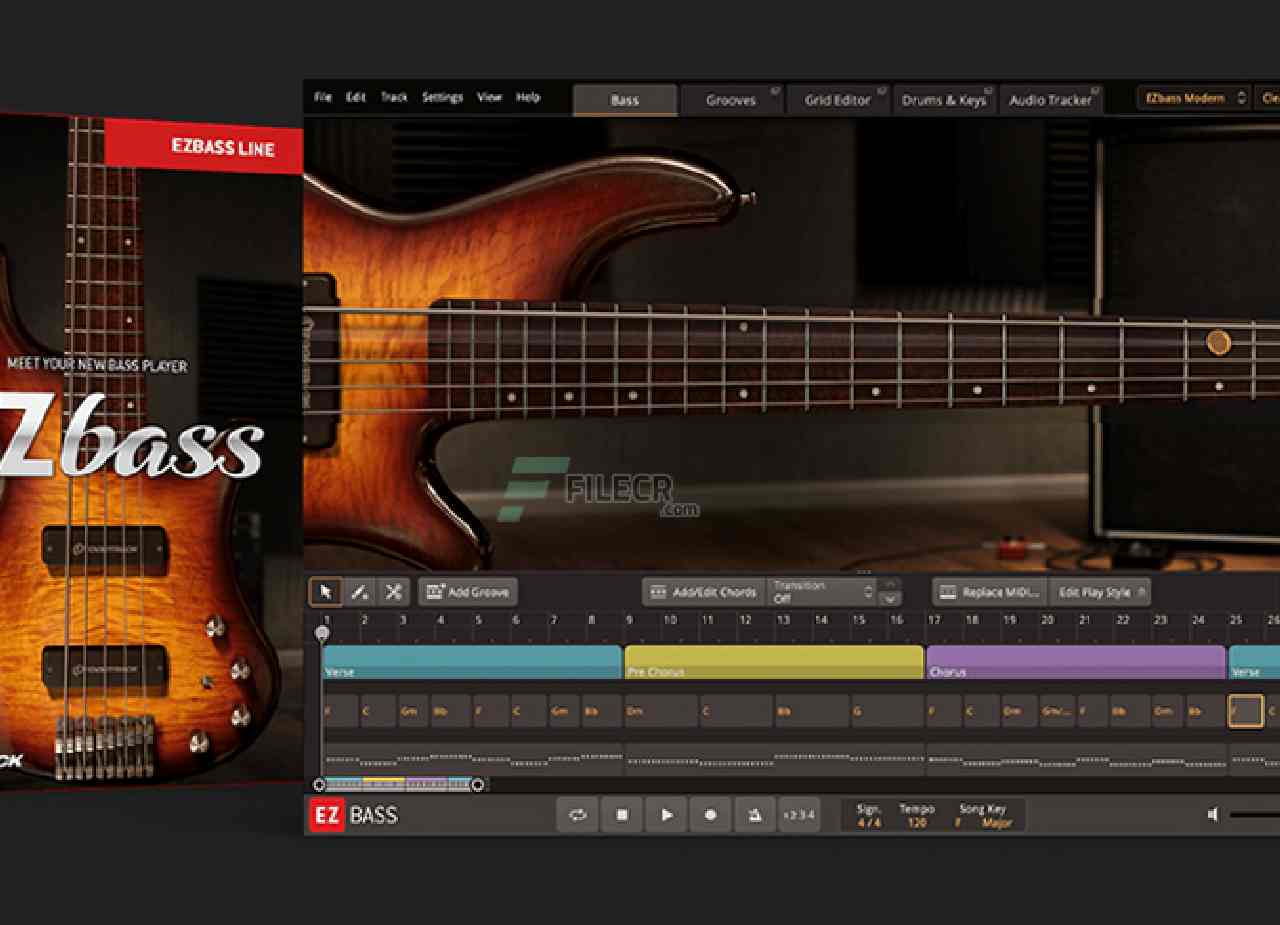Stop playback with the square button

tap(622, 815)
